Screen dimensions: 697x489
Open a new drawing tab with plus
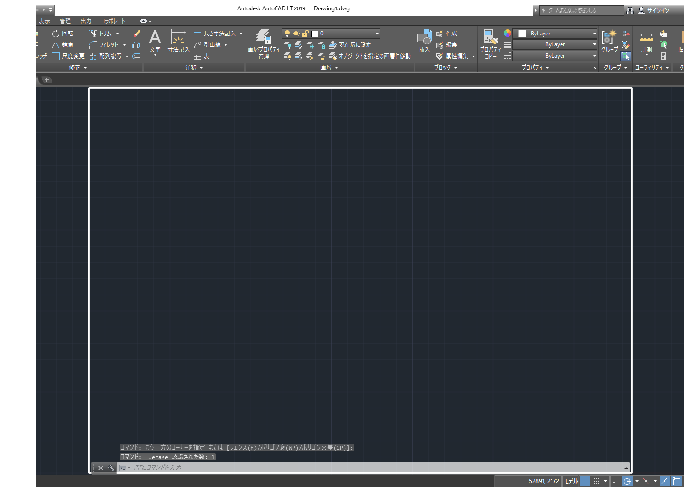[47, 80]
